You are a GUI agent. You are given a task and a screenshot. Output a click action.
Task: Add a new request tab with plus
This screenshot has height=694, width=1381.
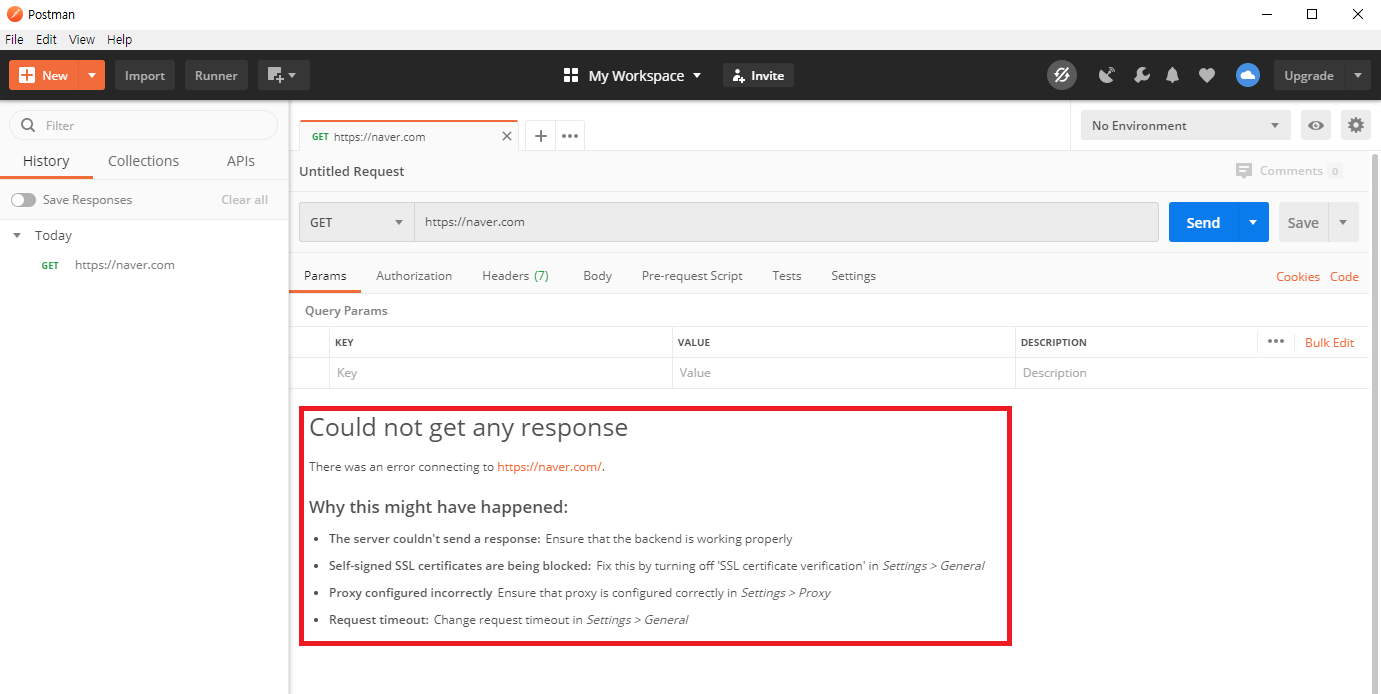click(540, 136)
